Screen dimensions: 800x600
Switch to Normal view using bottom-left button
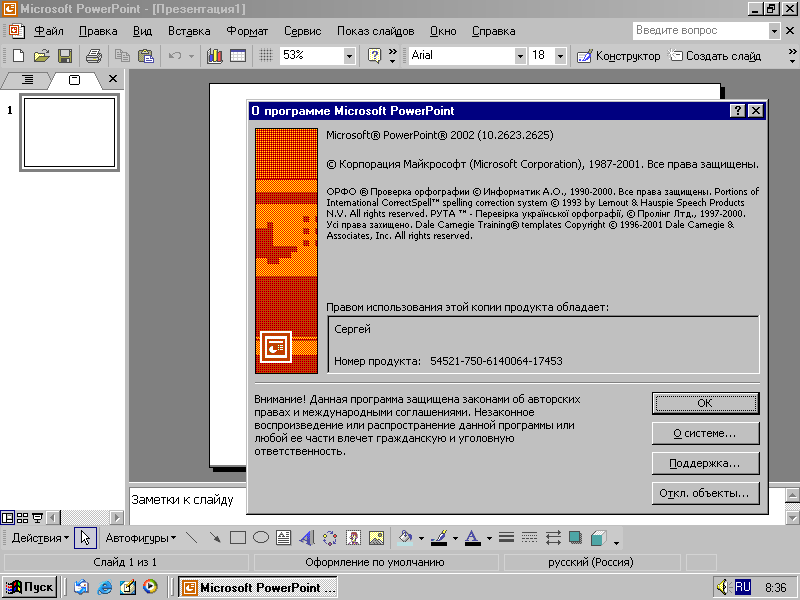[8, 518]
